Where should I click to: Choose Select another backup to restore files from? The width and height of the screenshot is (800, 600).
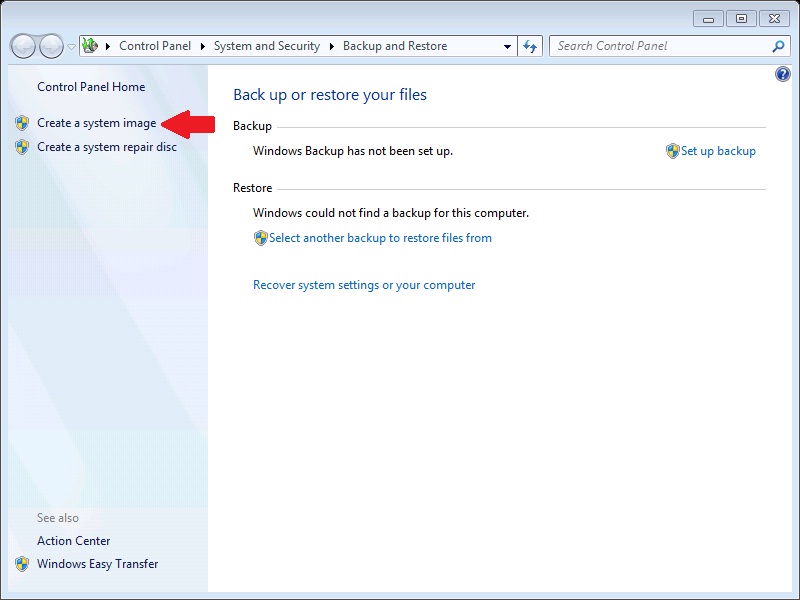coord(380,238)
